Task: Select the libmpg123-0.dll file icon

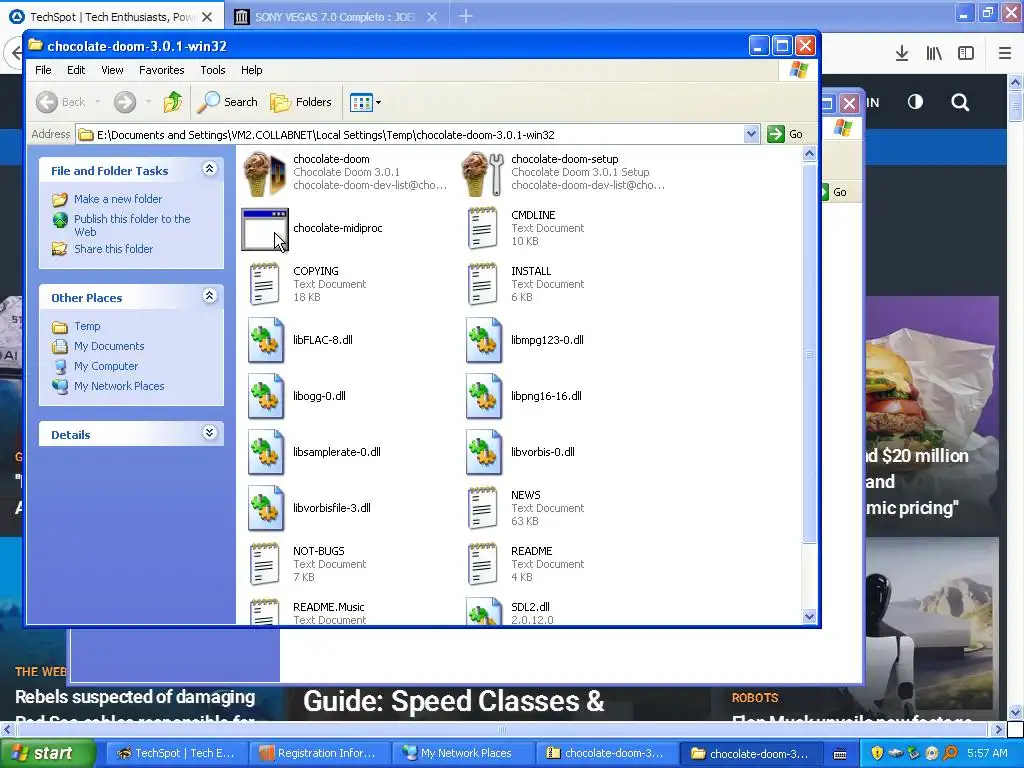Action: (x=484, y=340)
